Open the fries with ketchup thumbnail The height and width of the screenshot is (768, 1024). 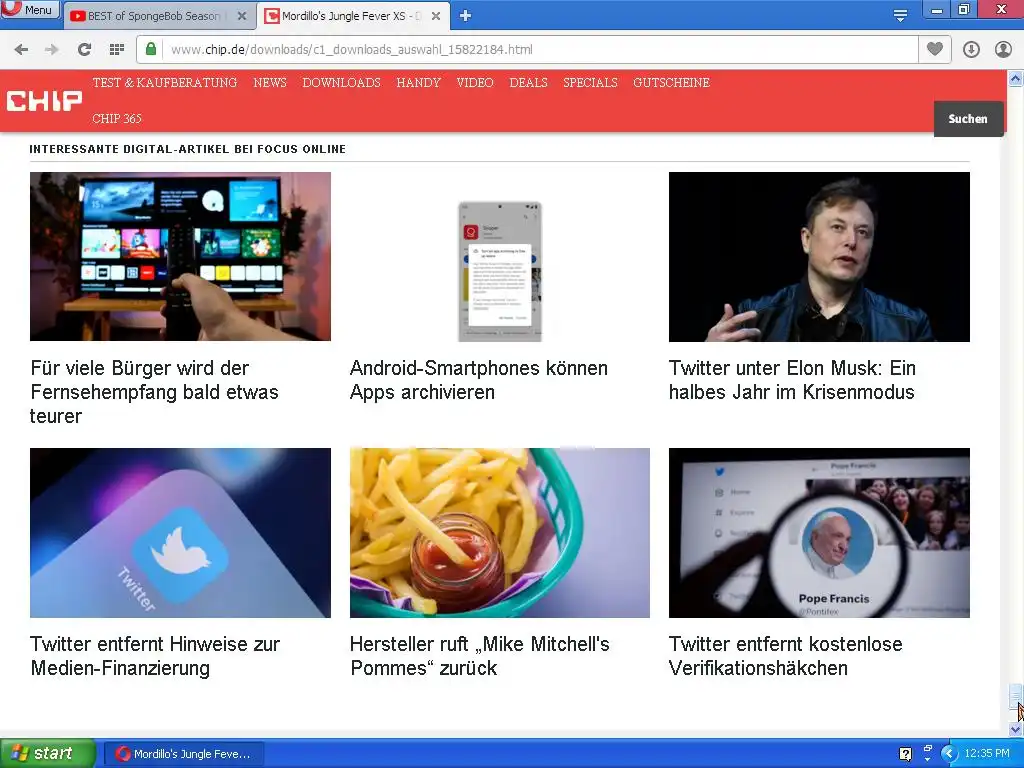pyautogui.click(x=500, y=533)
